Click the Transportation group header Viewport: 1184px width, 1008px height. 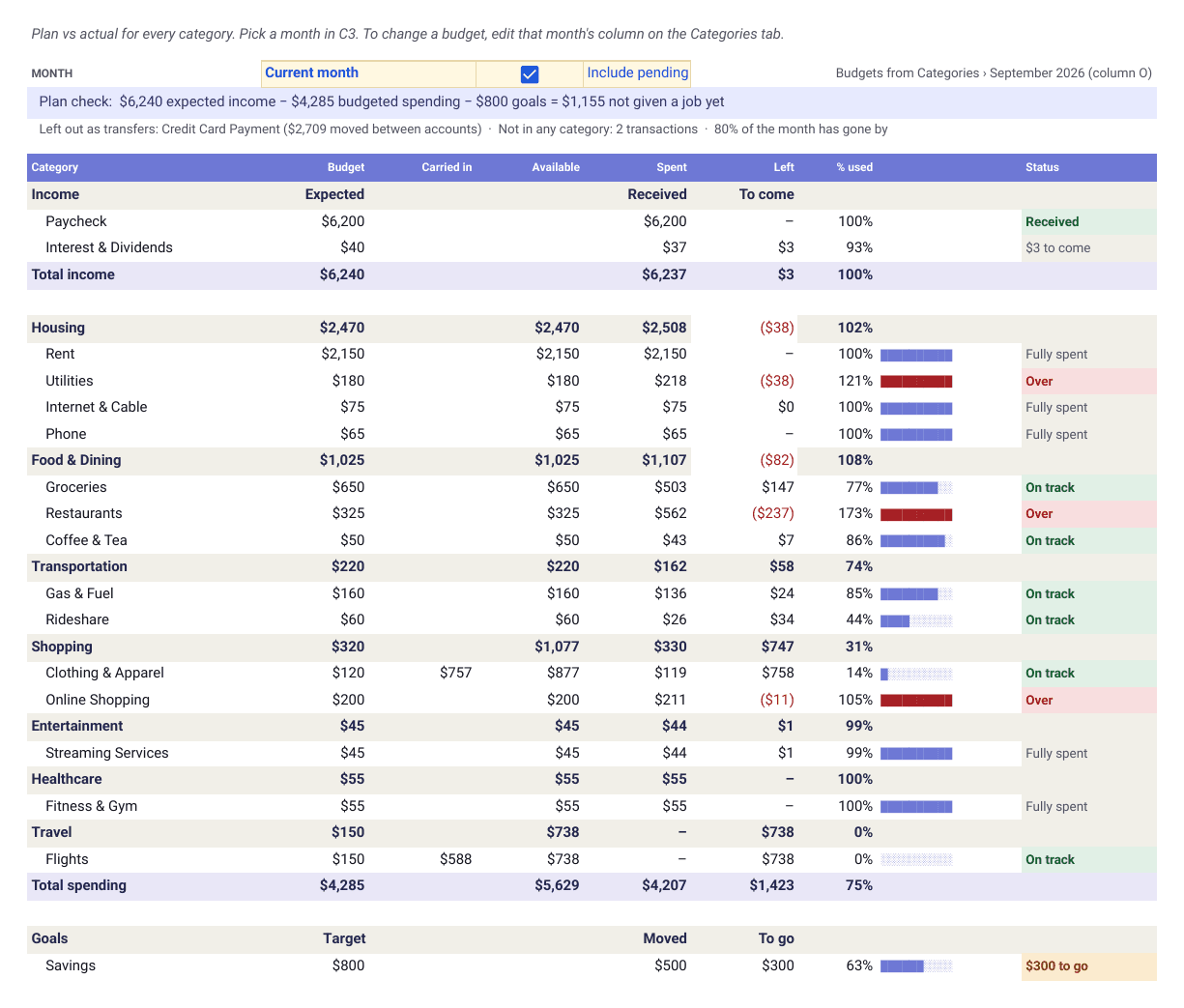click(79, 566)
